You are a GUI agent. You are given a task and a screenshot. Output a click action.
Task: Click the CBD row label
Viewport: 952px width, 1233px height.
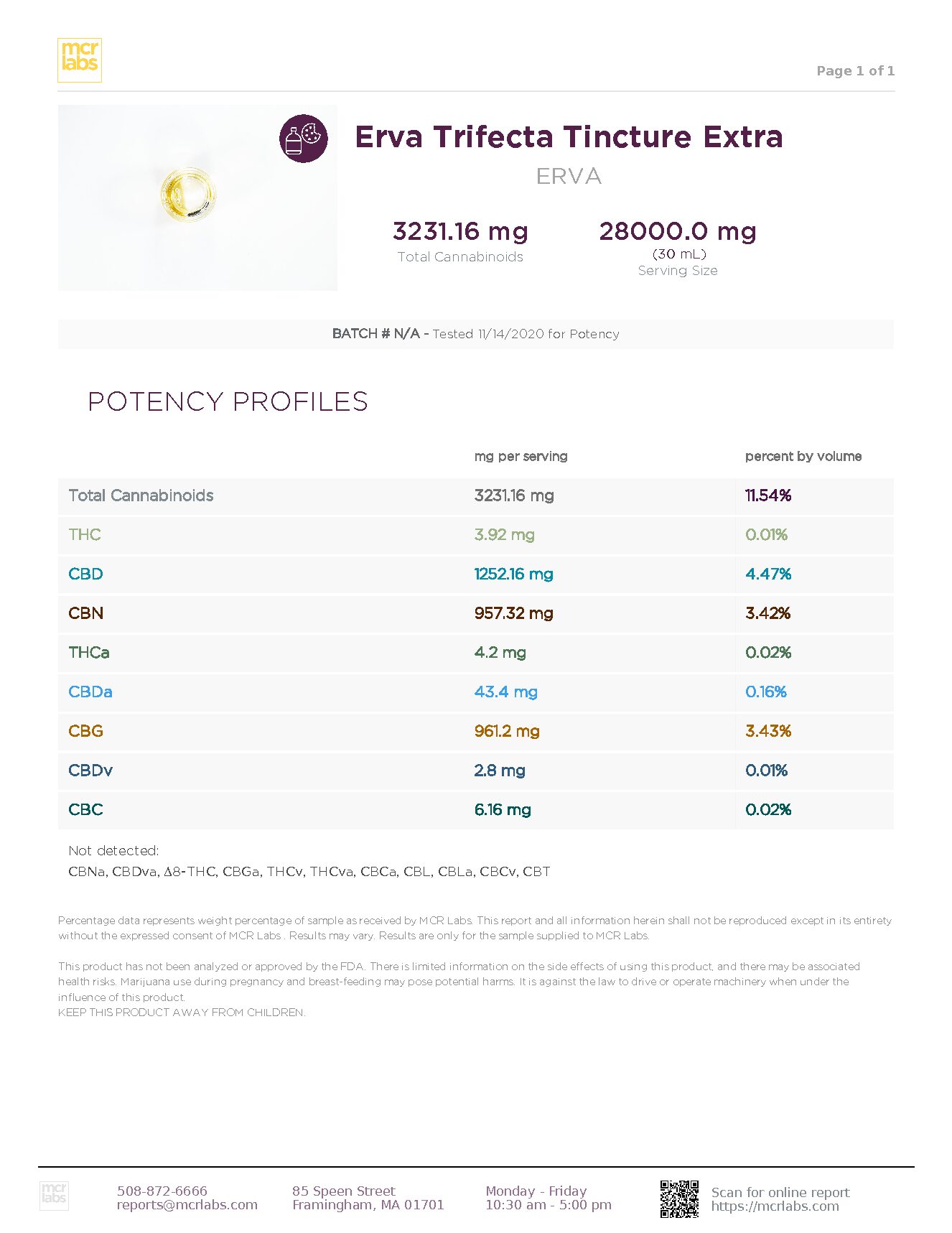pyautogui.click(x=85, y=574)
